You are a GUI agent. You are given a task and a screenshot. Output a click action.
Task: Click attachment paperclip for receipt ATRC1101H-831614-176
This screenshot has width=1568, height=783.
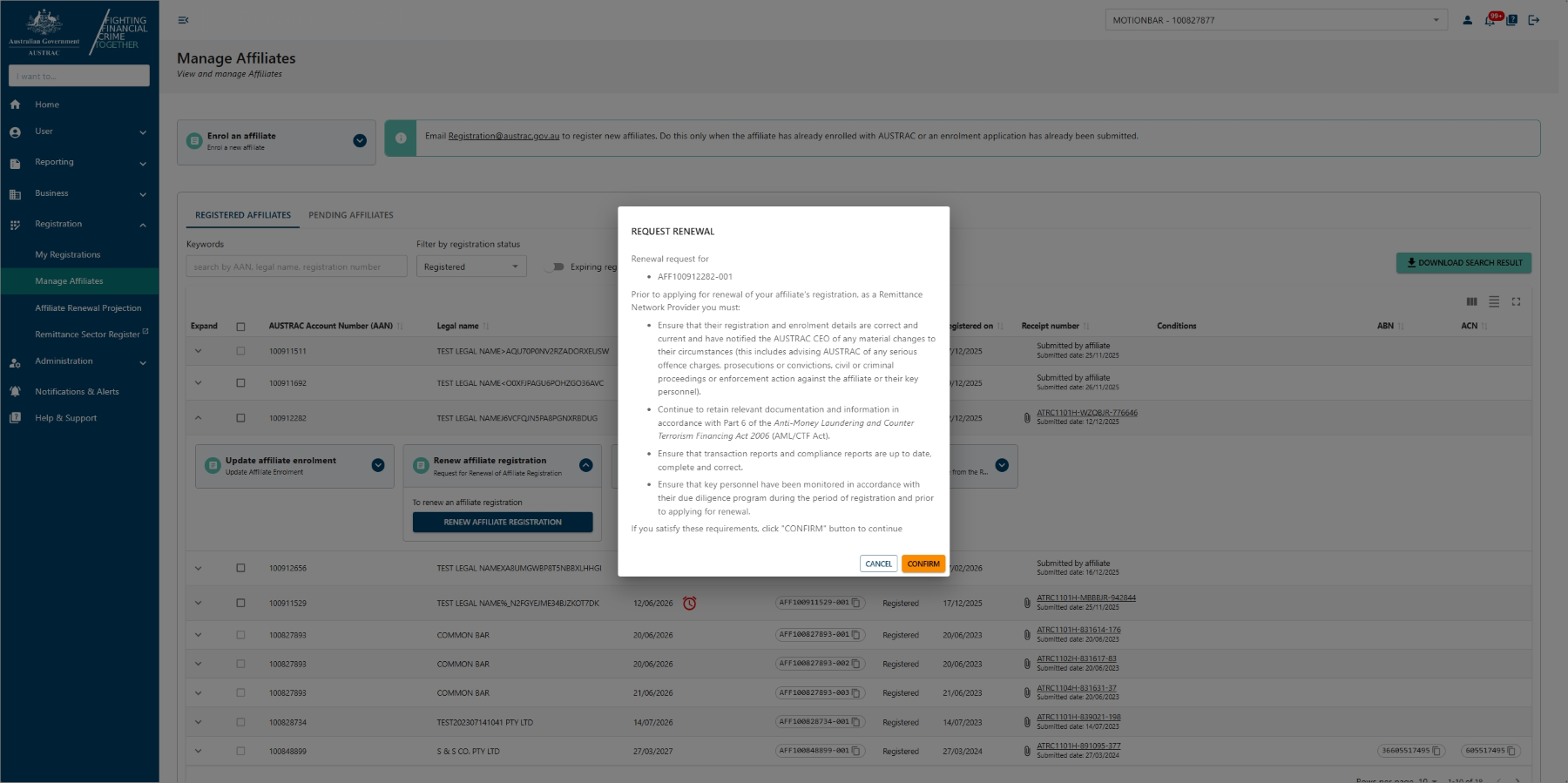[1027, 635]
